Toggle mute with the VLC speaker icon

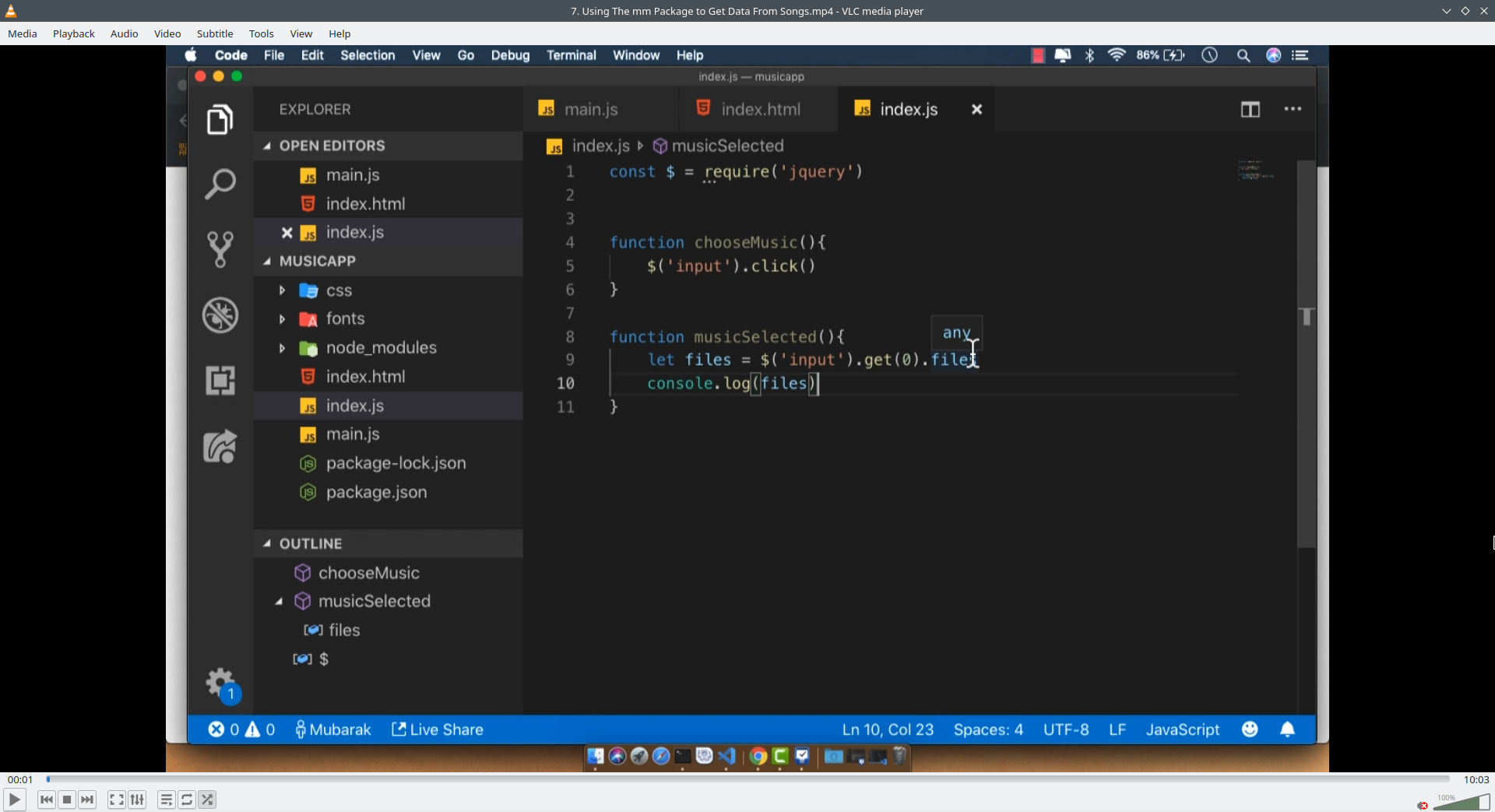pyautogui.click(x=1423, y=805)
